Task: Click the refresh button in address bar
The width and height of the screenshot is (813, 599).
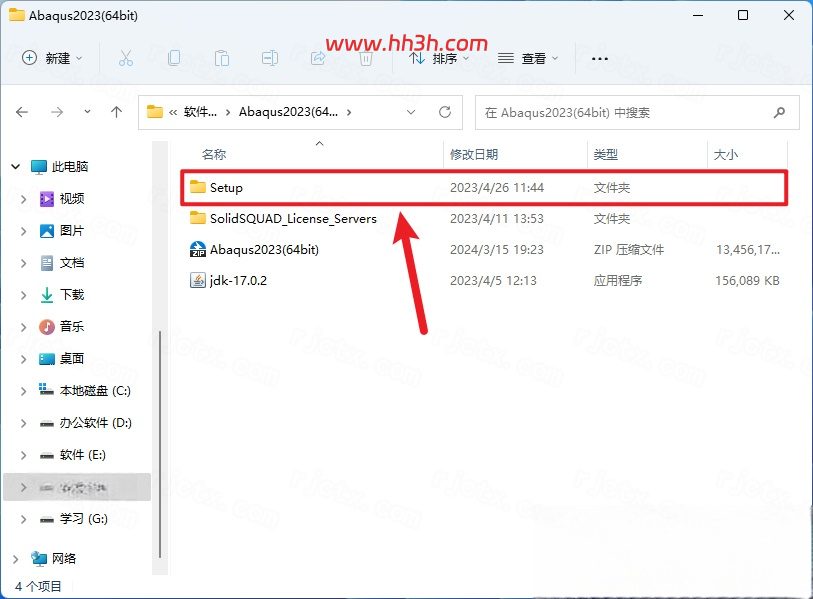Action: (445, 112)
